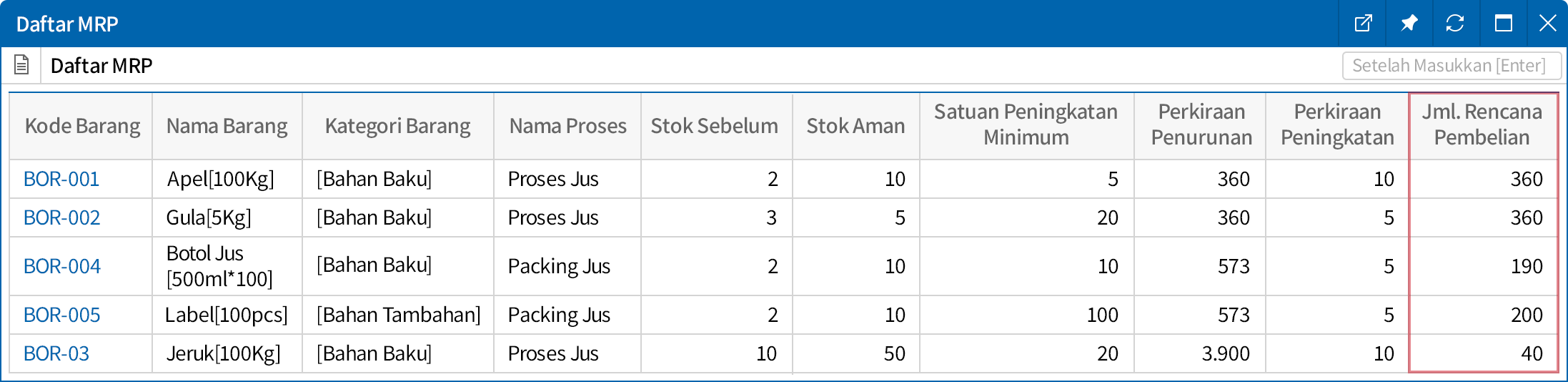Open item code BOR-03
Viewport: 1568px width, 382px height.
pyautogui.click(x=56, y=353)
